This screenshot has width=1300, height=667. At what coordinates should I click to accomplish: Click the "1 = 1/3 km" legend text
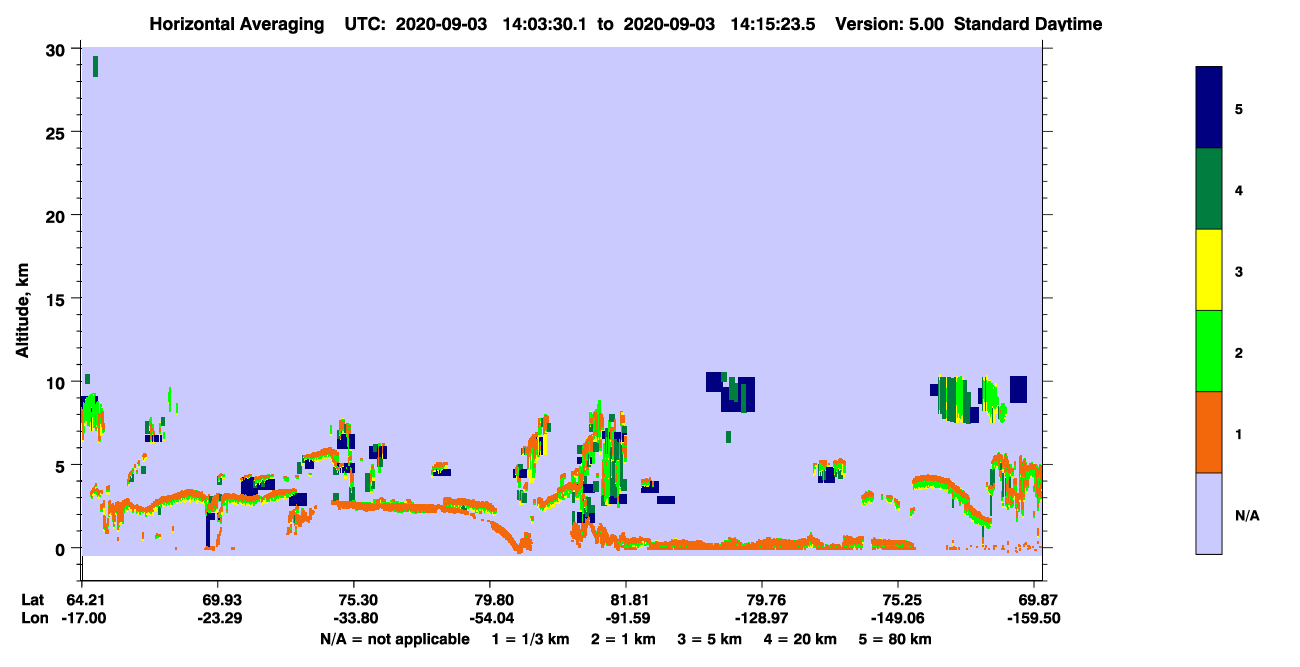530,639
